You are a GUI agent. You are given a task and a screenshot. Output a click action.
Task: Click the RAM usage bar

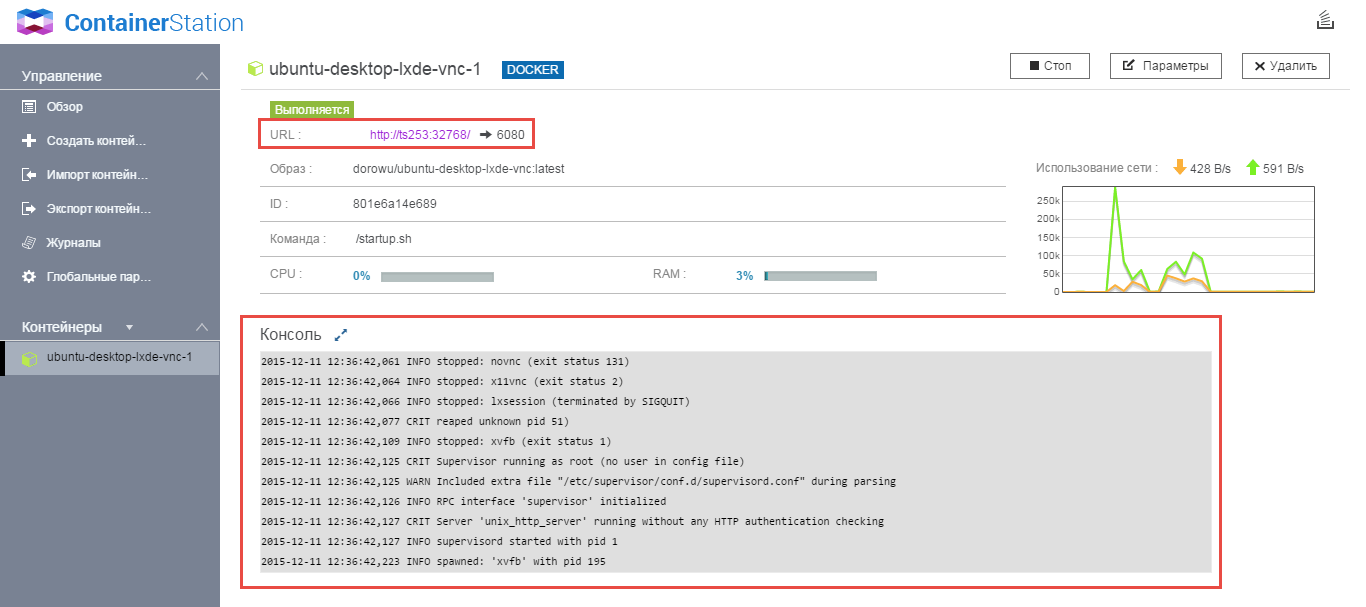point(820,276)
